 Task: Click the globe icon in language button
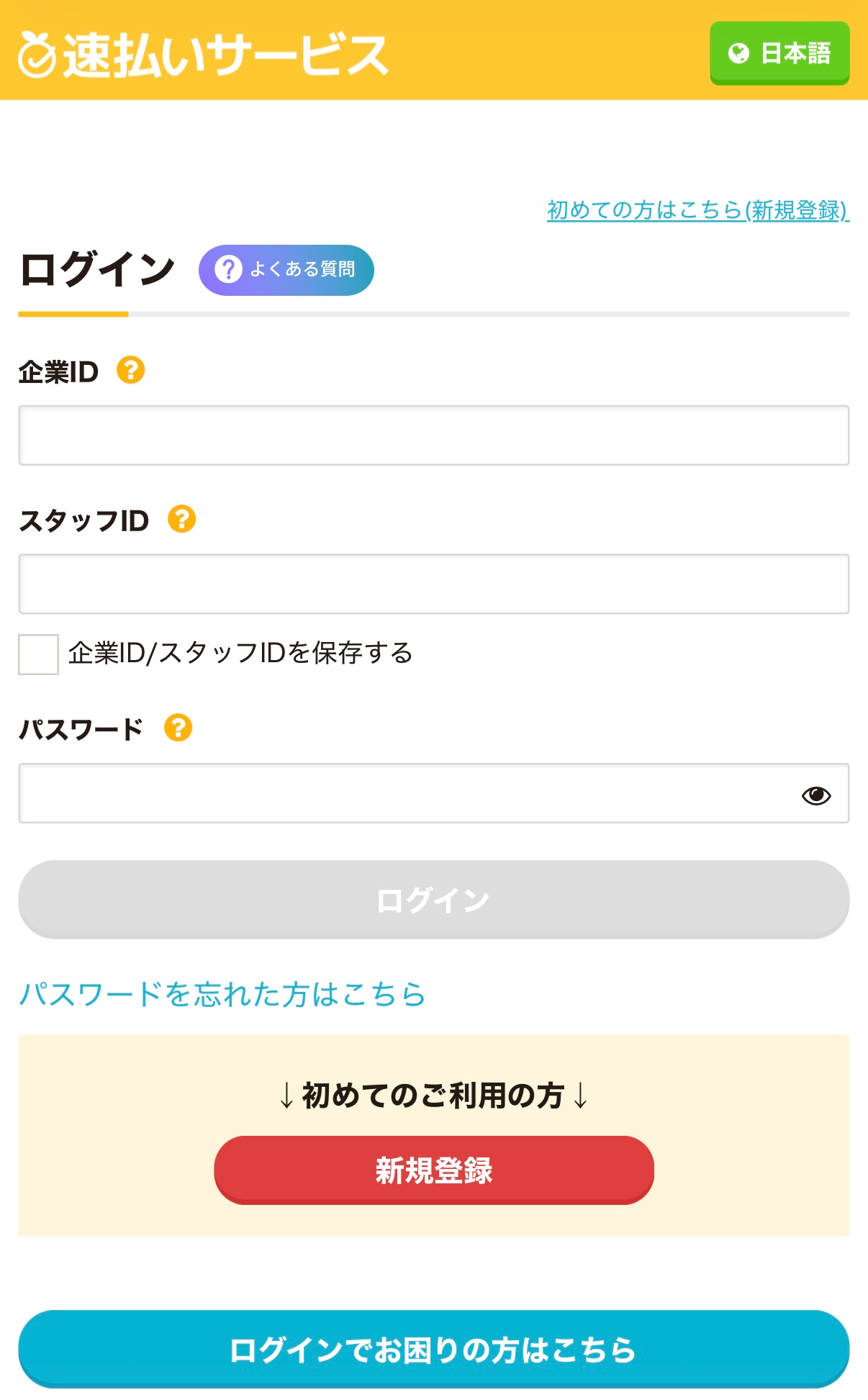[738, 53]
